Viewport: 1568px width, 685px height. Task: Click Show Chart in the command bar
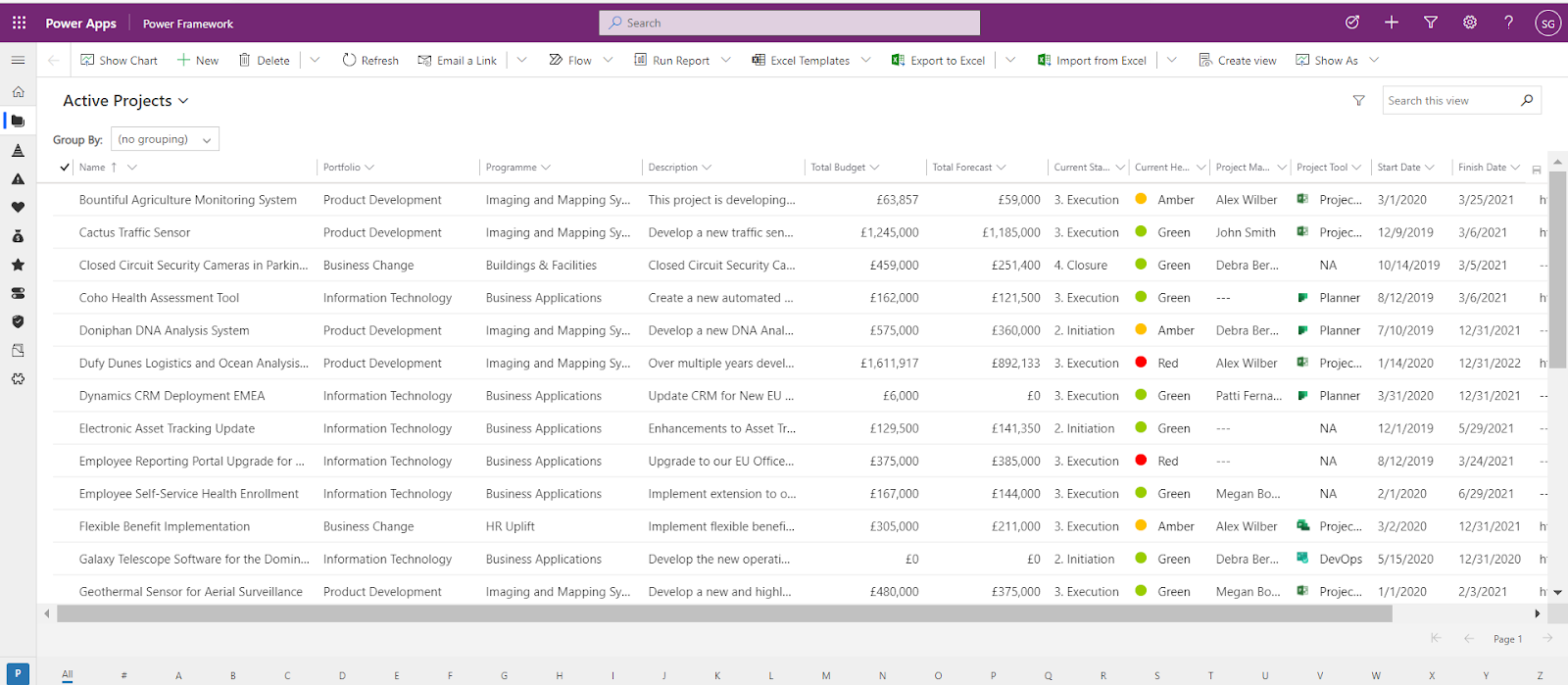[119, 60]
